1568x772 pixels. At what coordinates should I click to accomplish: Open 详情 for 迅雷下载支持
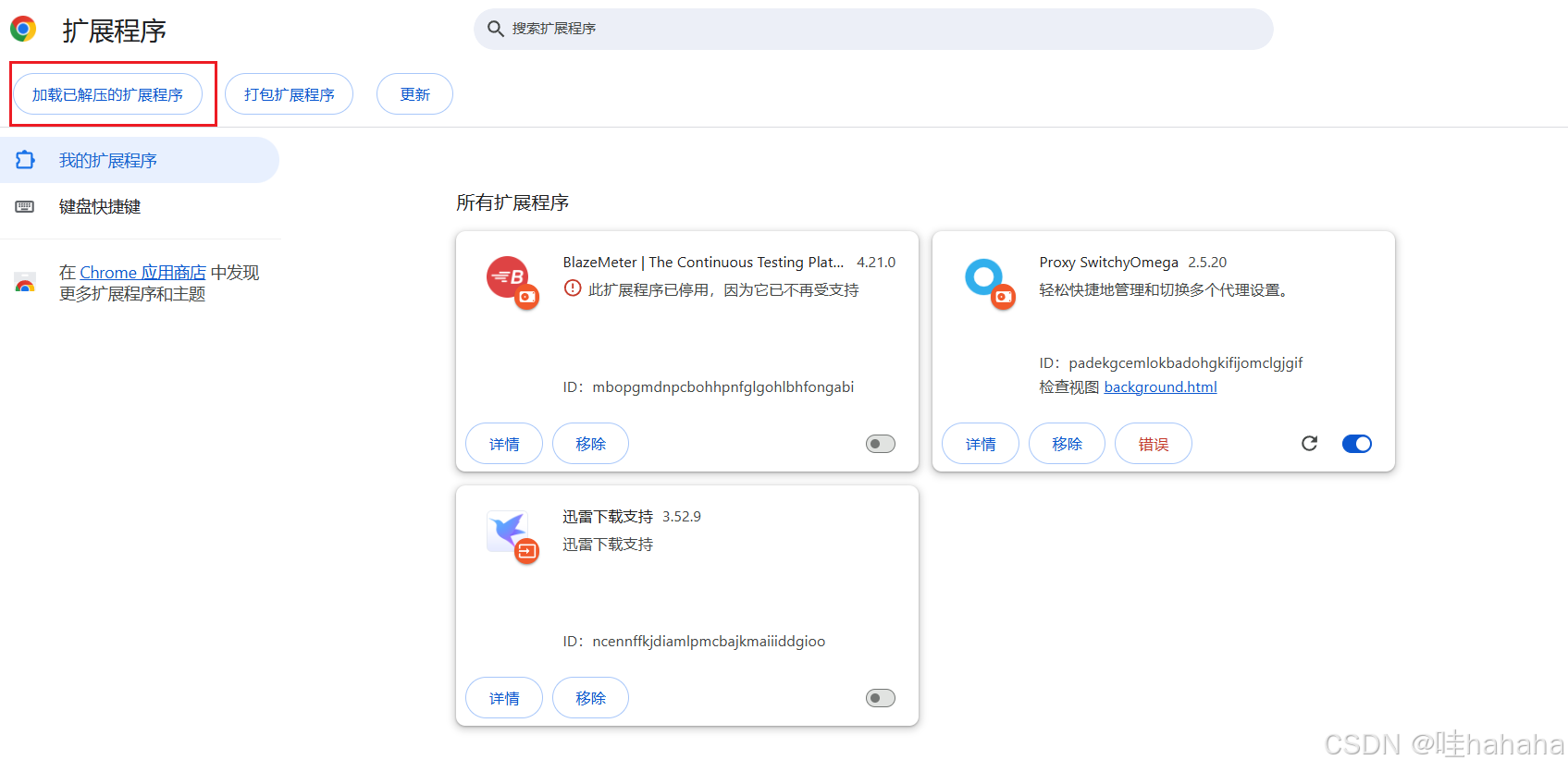tap(504, 698)
